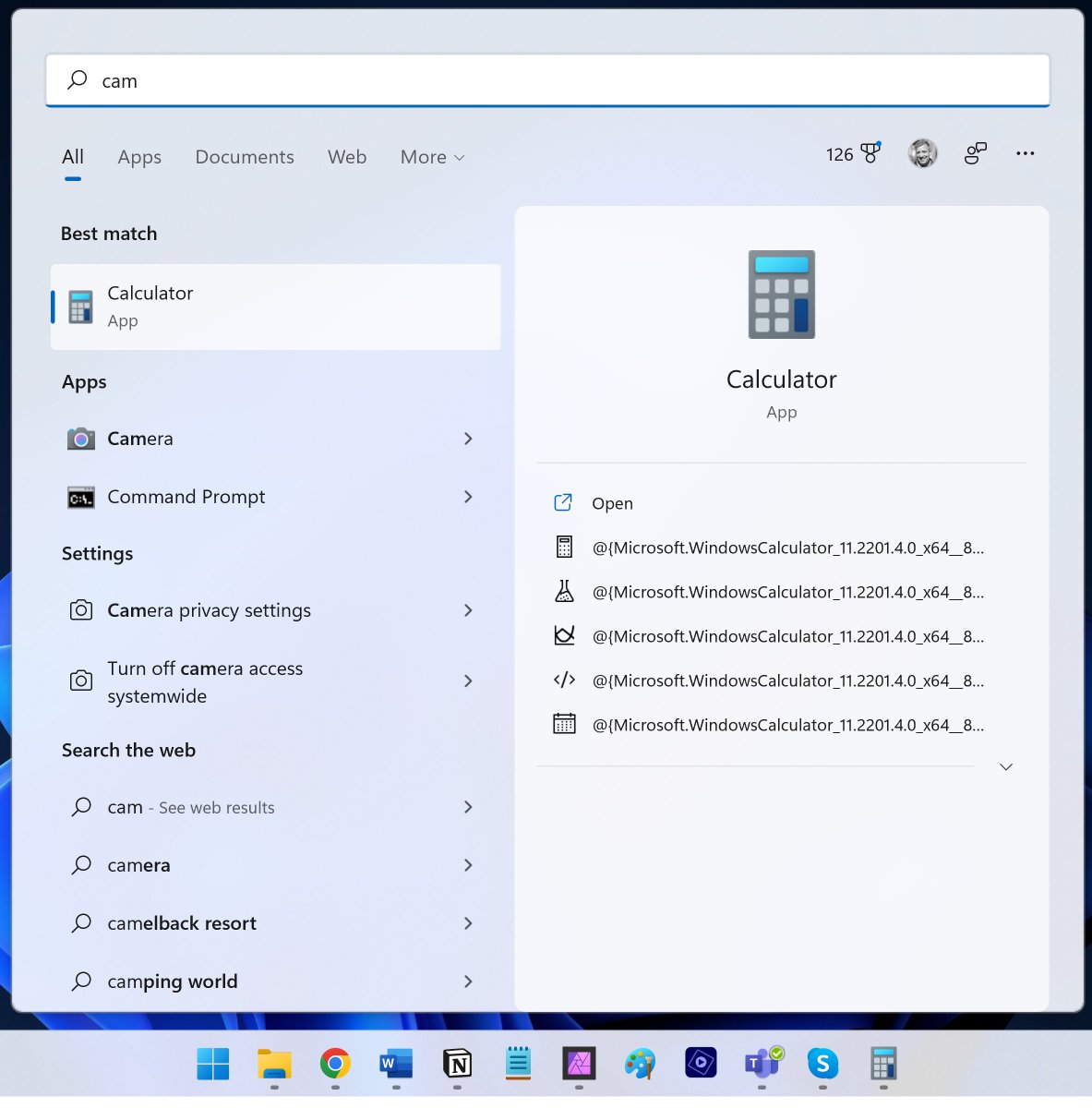The width and height of the screenshot is (1092, 1108).
Task: Click the camera icon beside Camera privacy settings
Action: tap(81, 610)
